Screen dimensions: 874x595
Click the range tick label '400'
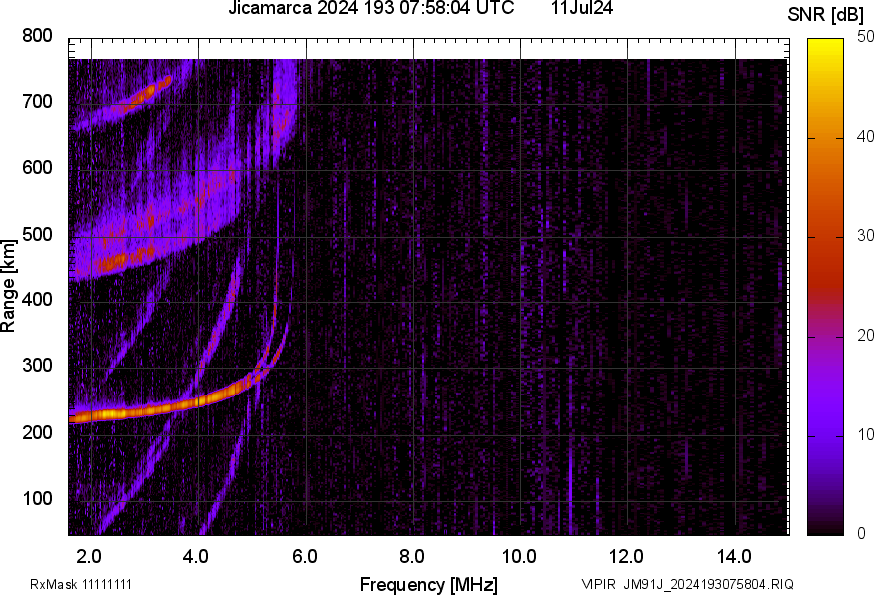coord(37,300)
